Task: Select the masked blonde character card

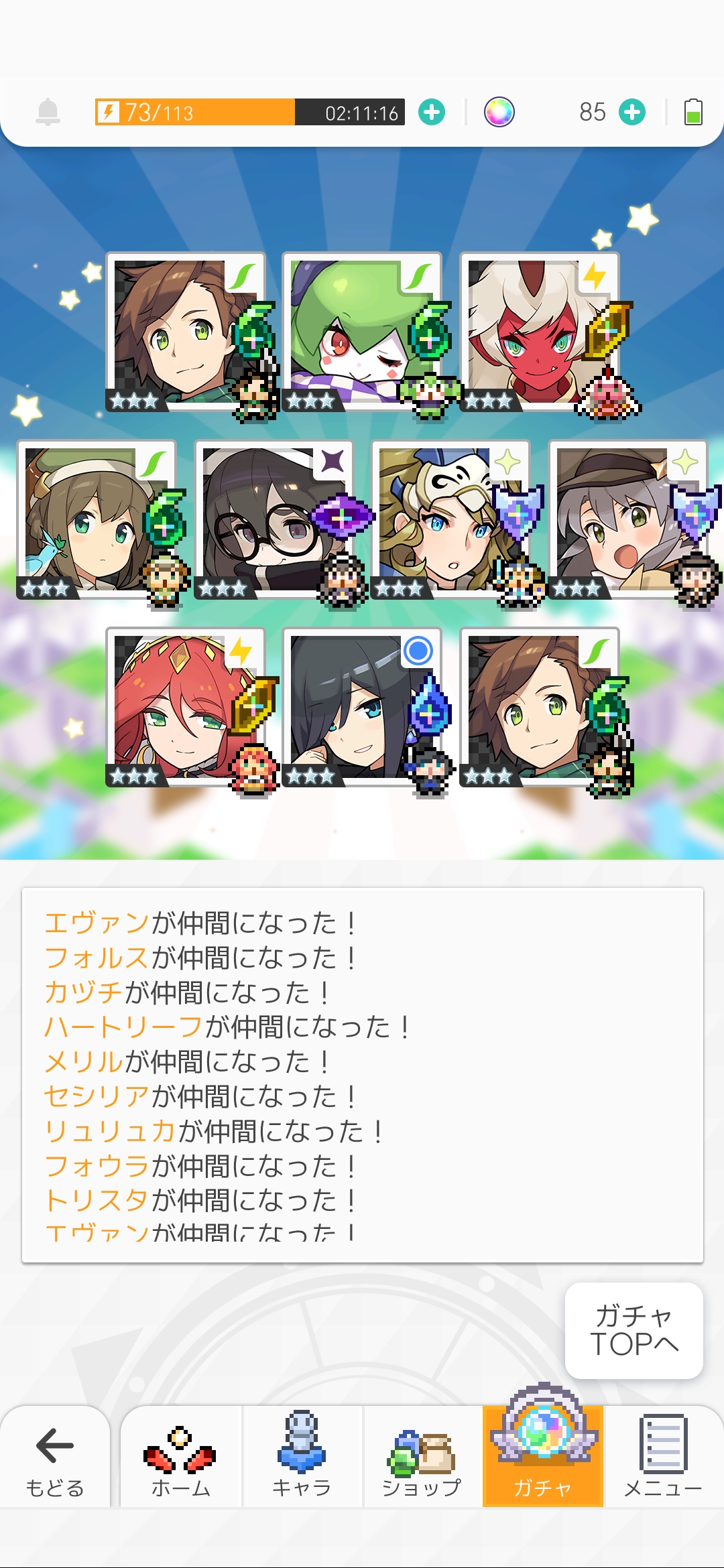Action: [x=450, y=520]
